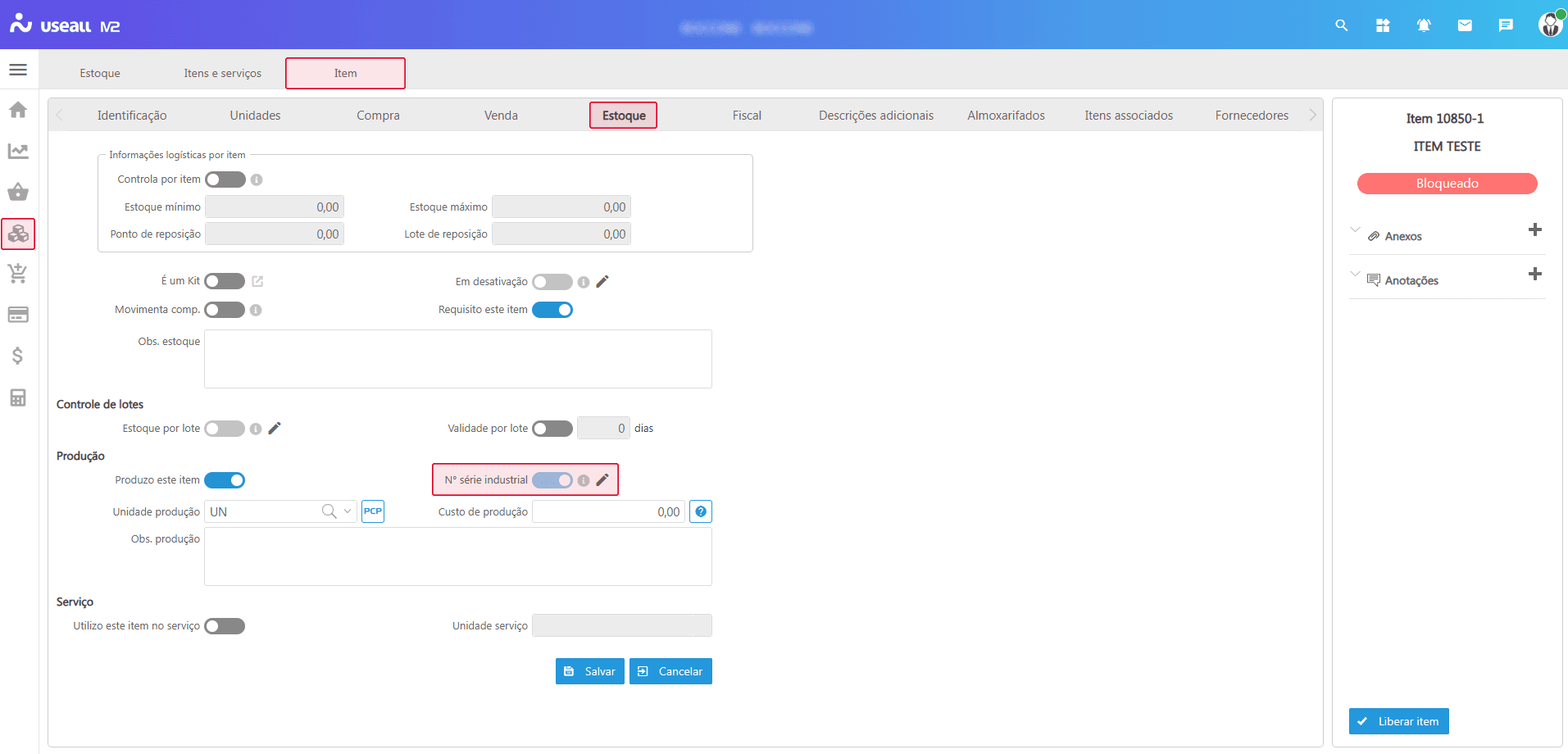Turn off Produzo este item switch
The height and width of the screenshot is (754, 1568).
pyautogui.click(x=225, y=480)
